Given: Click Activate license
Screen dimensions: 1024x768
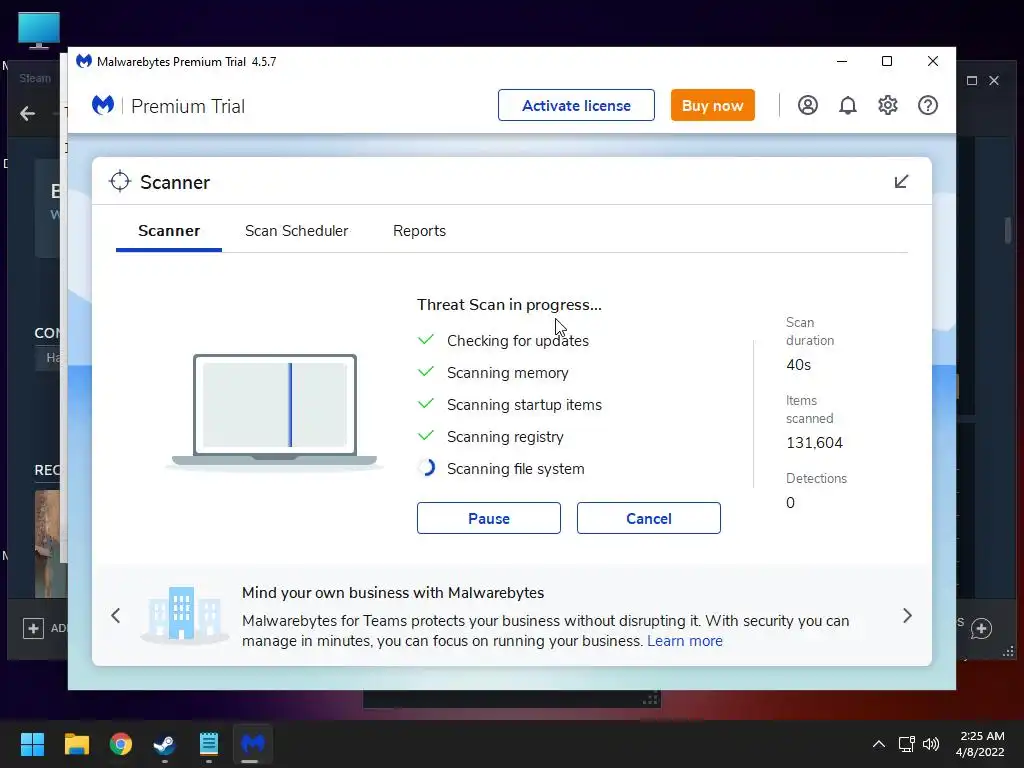Looking at the screenshot, I should (x=576, y=105).
